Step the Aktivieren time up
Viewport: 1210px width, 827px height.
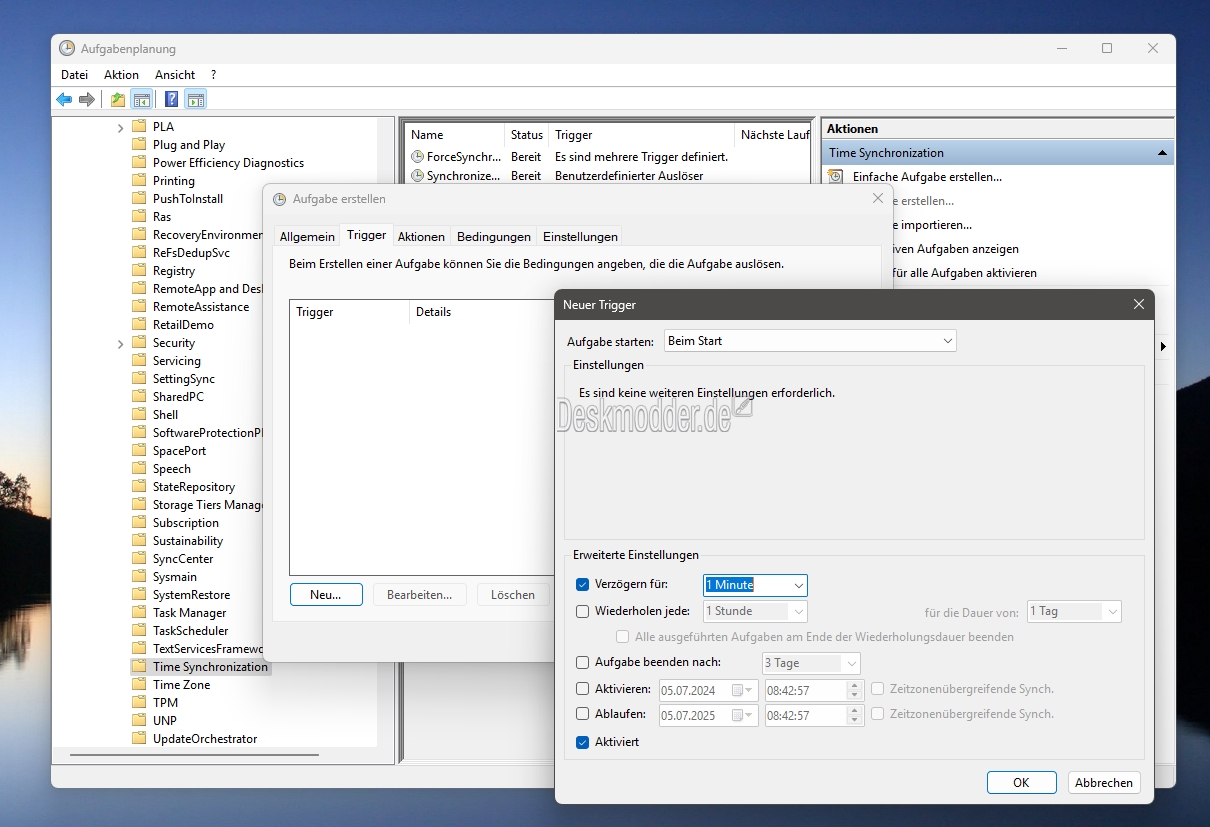[x=854, y=685]
